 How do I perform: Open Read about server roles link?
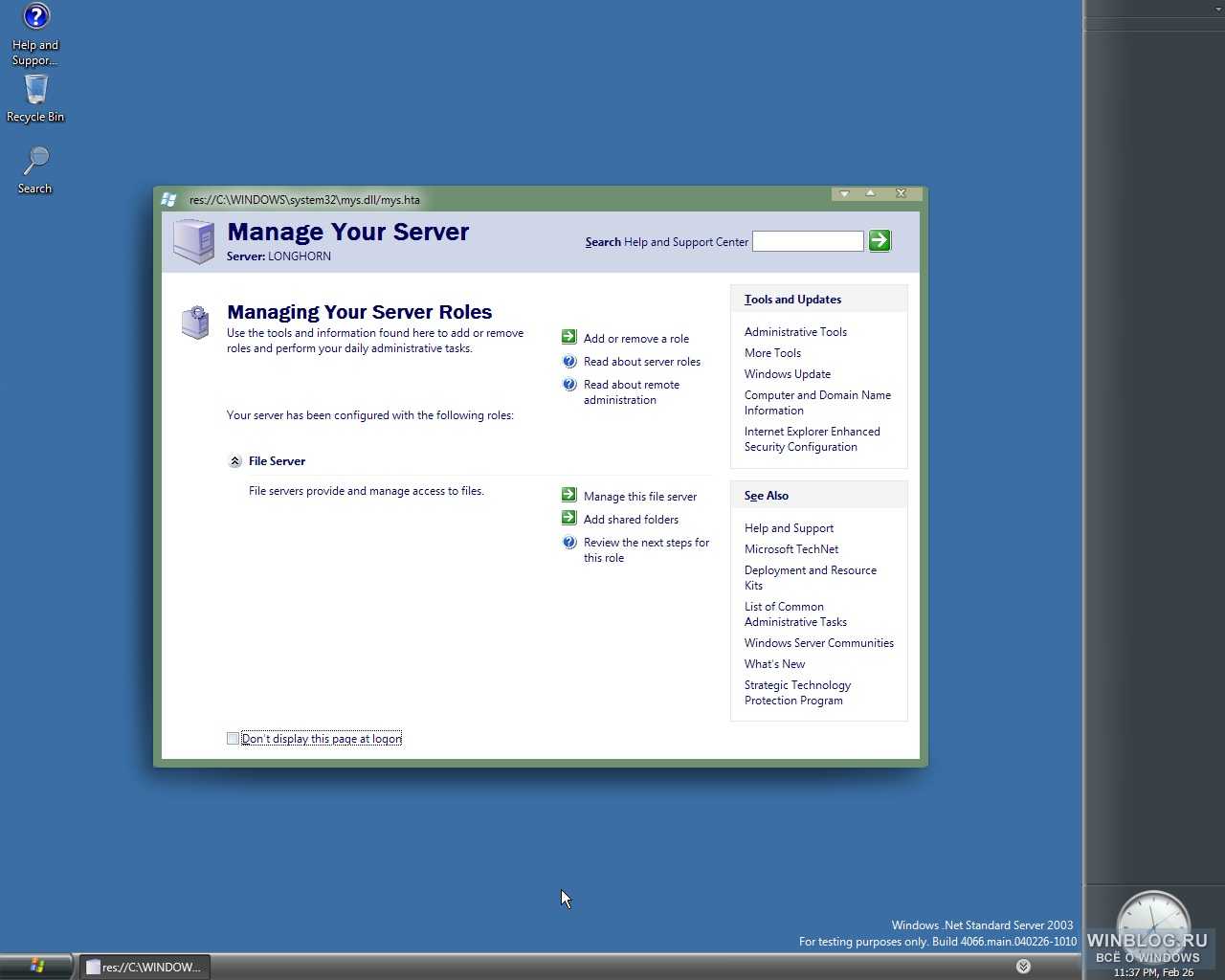click(642, 362)
